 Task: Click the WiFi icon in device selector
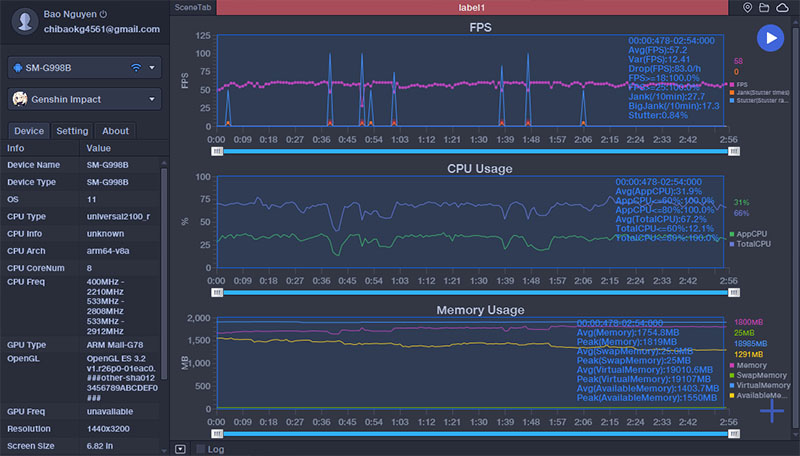pyautogui.click(x=136, y=68)
